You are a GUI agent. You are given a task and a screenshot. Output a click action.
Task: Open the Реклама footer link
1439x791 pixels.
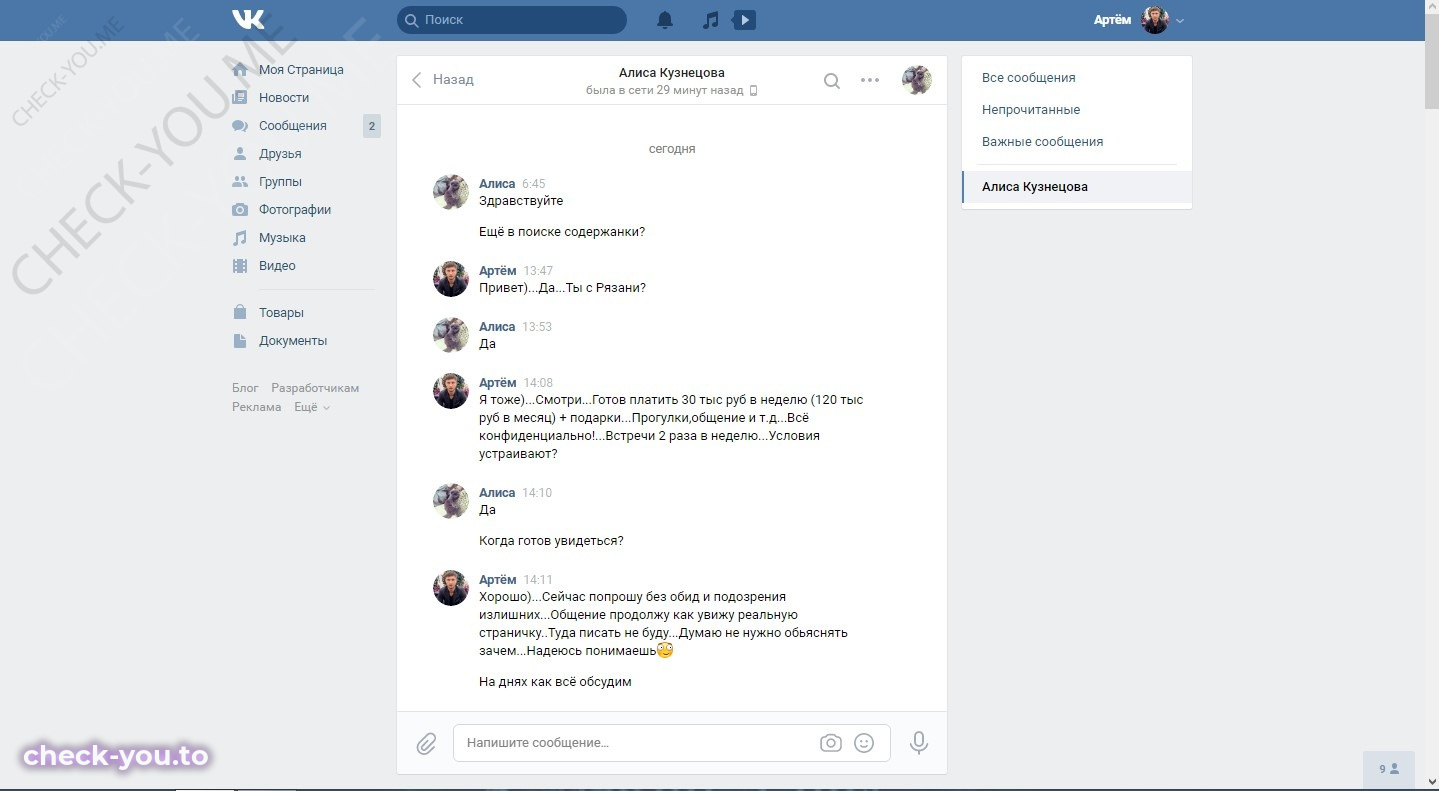[257, 407]
